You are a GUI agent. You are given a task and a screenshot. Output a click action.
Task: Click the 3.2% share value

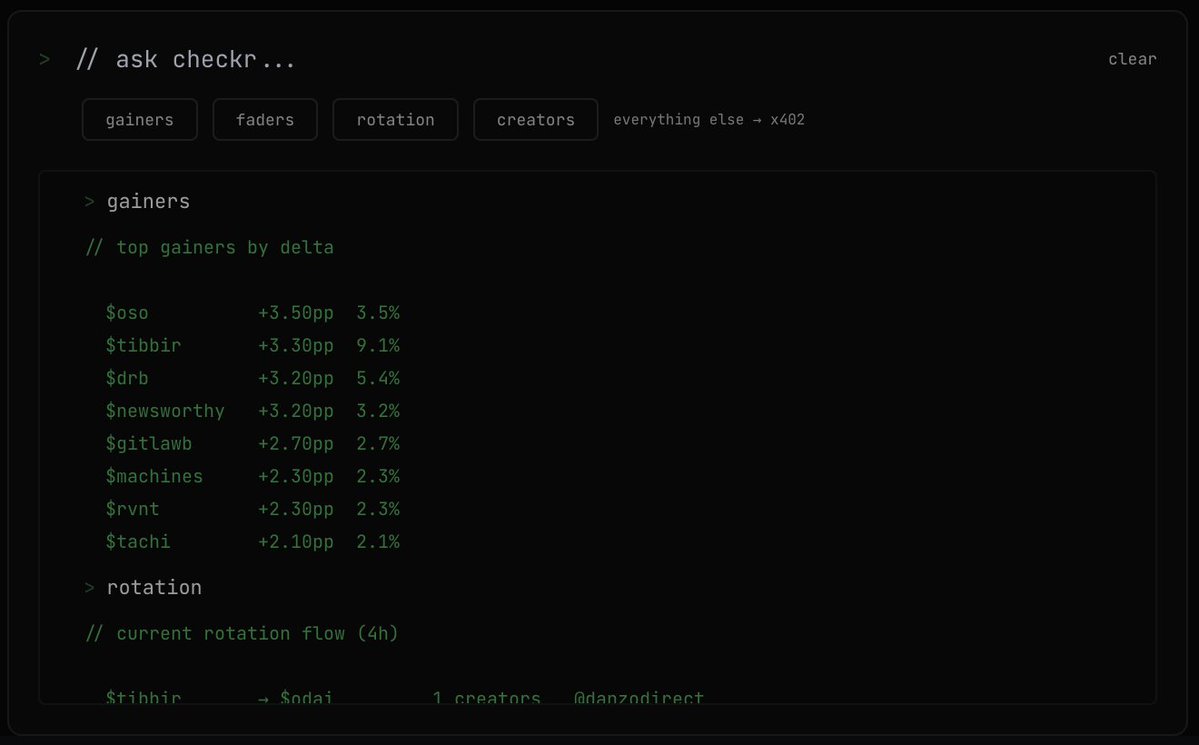(x=378, y=412)
